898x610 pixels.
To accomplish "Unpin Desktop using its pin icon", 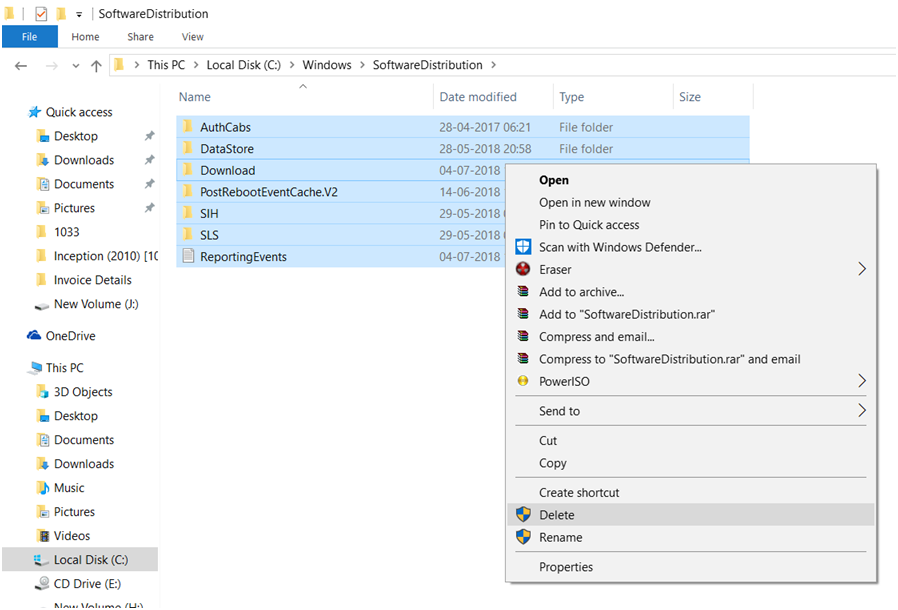I will [149, 136].
